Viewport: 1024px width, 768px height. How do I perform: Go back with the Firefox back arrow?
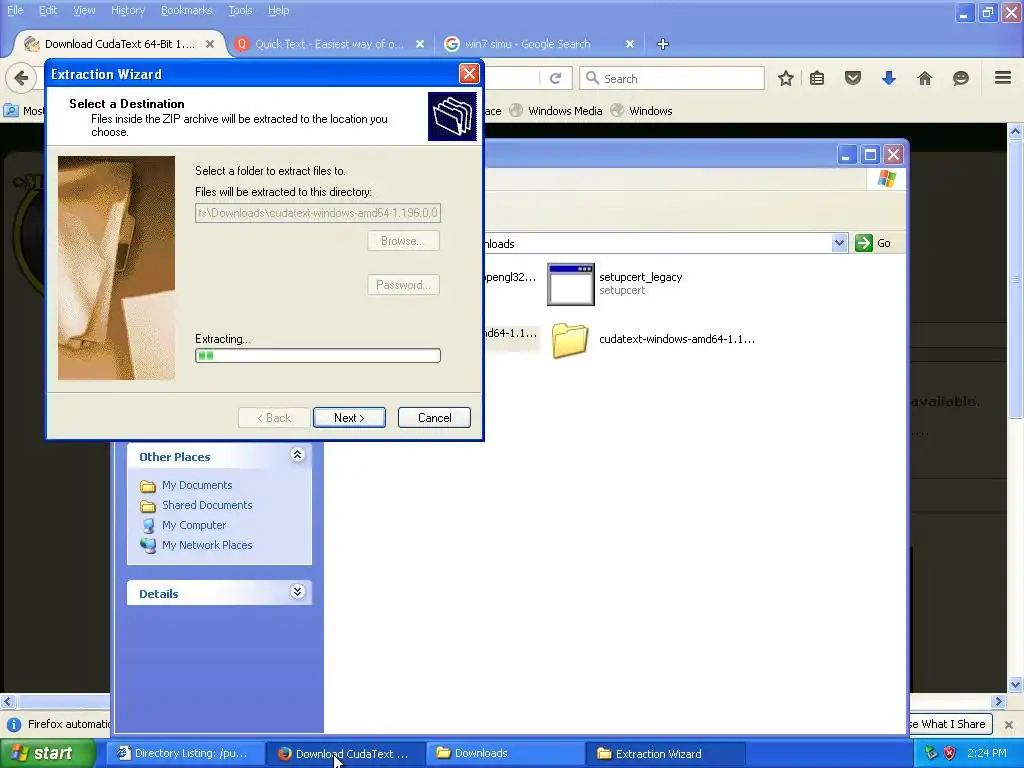tap(21, 78)
